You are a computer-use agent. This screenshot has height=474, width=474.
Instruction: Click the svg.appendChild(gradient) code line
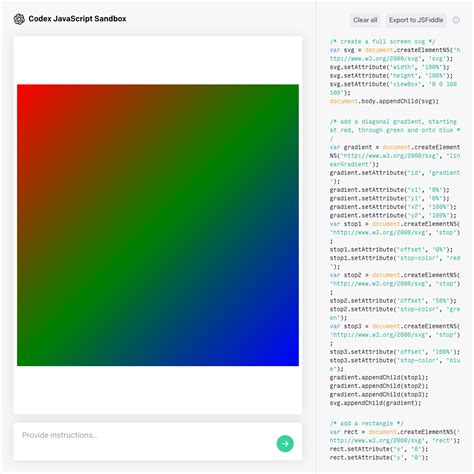[375, 403]
